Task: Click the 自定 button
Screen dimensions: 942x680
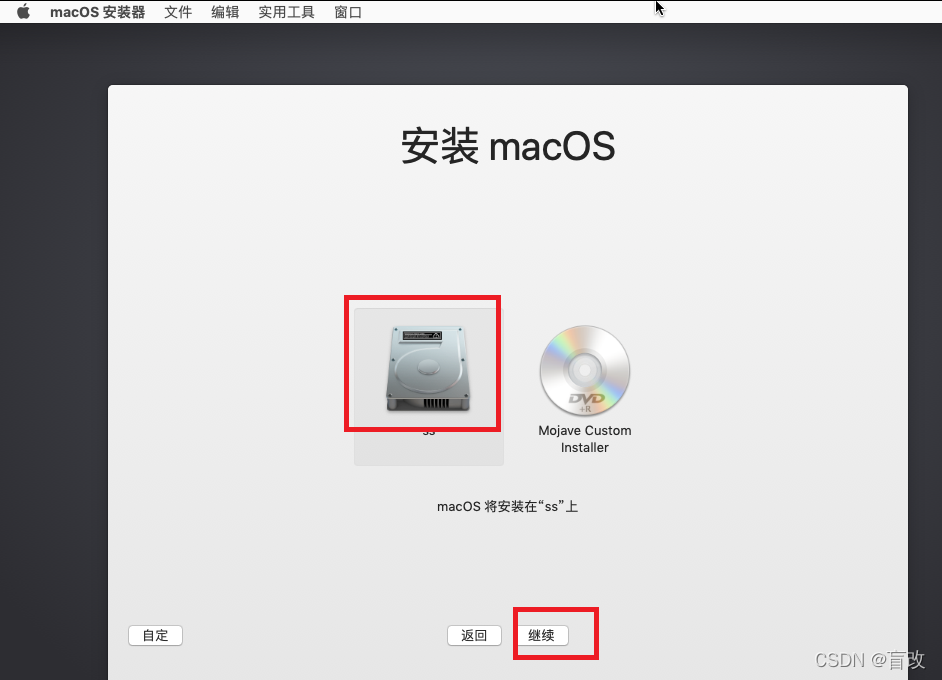Action: tap(155, 636)
